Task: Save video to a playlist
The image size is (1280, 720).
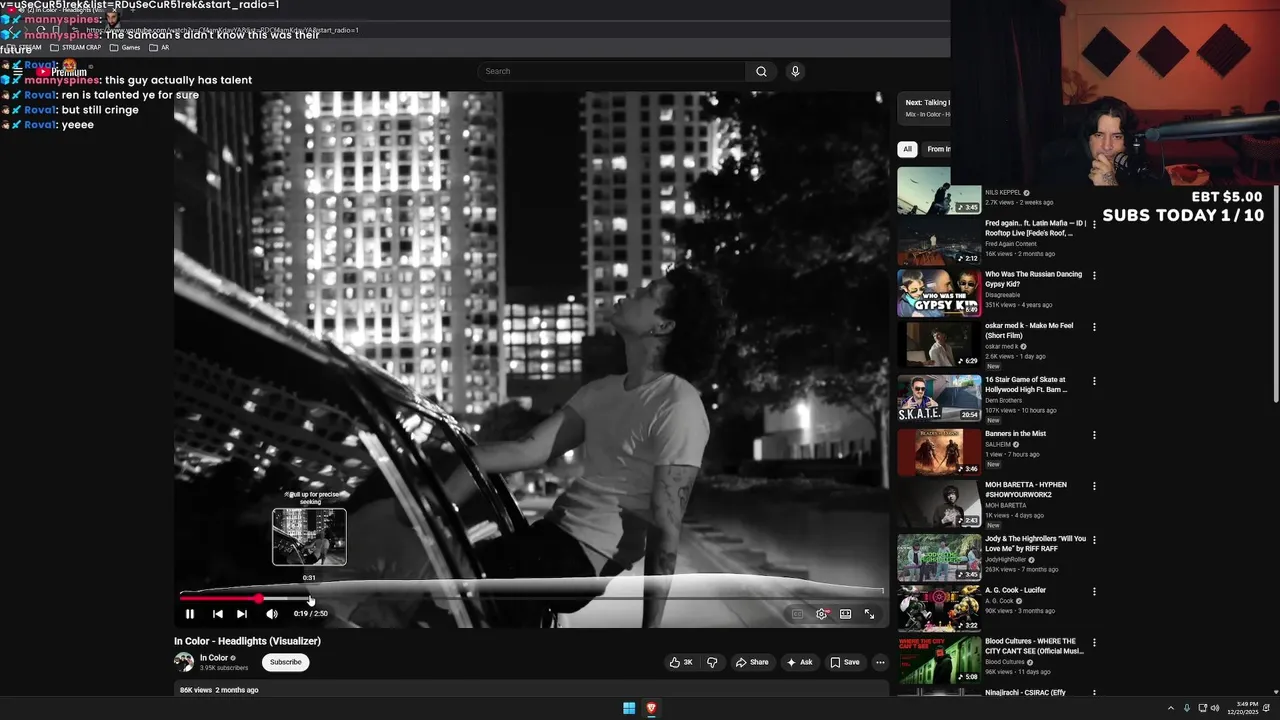Action: pos(845,662)
